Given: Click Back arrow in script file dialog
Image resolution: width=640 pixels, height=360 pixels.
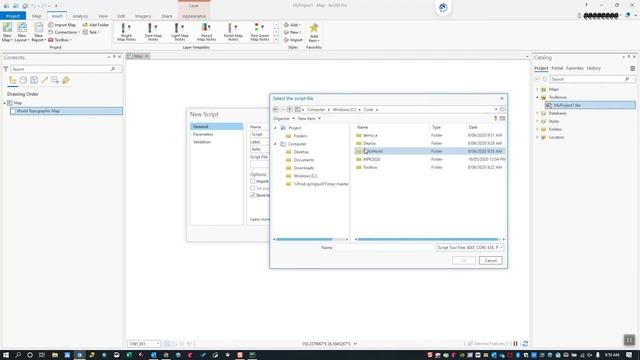Looking at the screenshot, I should (276, 109).
